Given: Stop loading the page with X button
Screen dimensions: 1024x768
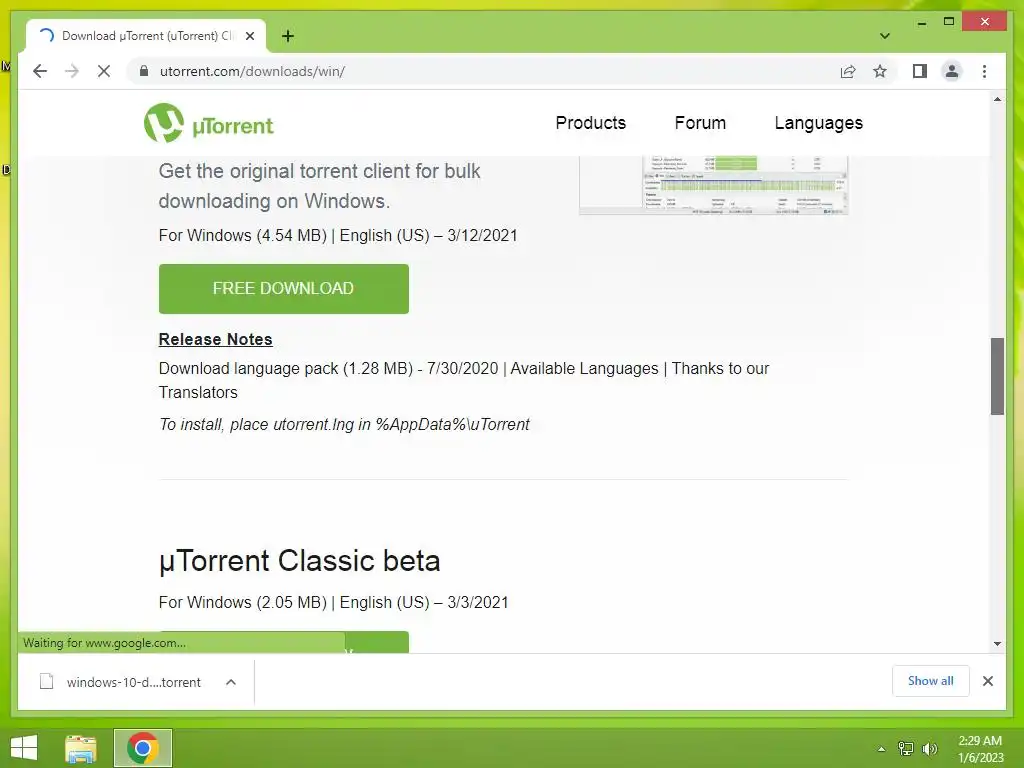Looking at the screenshot, I should (104, 71).
